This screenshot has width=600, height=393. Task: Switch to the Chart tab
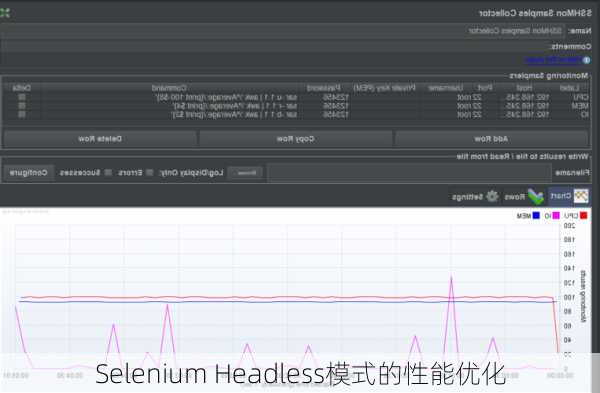[x=569, y=196]
